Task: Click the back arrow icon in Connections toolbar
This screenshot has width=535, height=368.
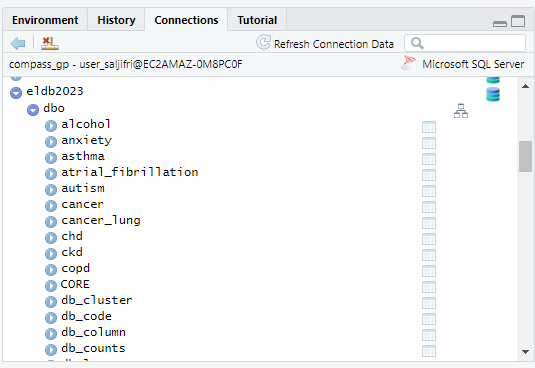Action: 18,43
